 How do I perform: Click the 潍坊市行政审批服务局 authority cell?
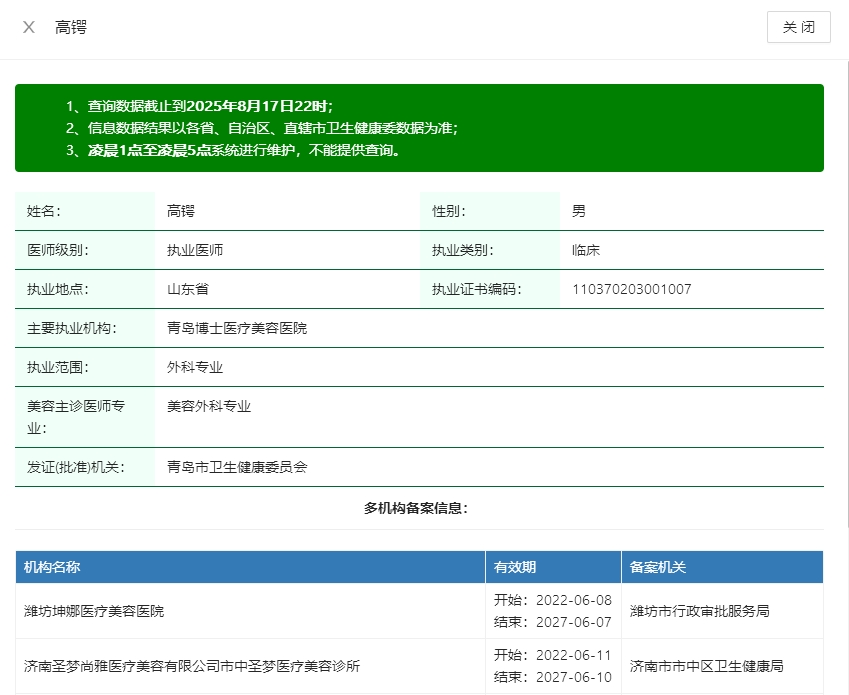point(700,611)
